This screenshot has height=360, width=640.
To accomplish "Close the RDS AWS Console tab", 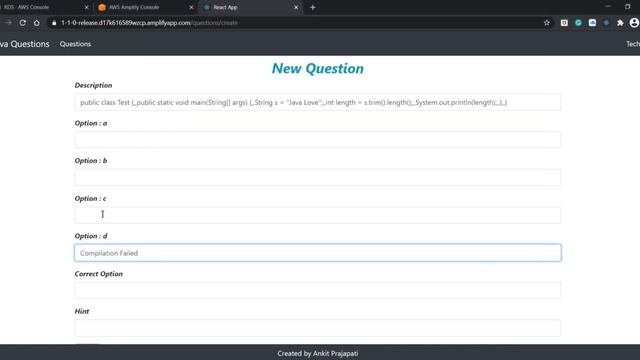I will 87,7.
